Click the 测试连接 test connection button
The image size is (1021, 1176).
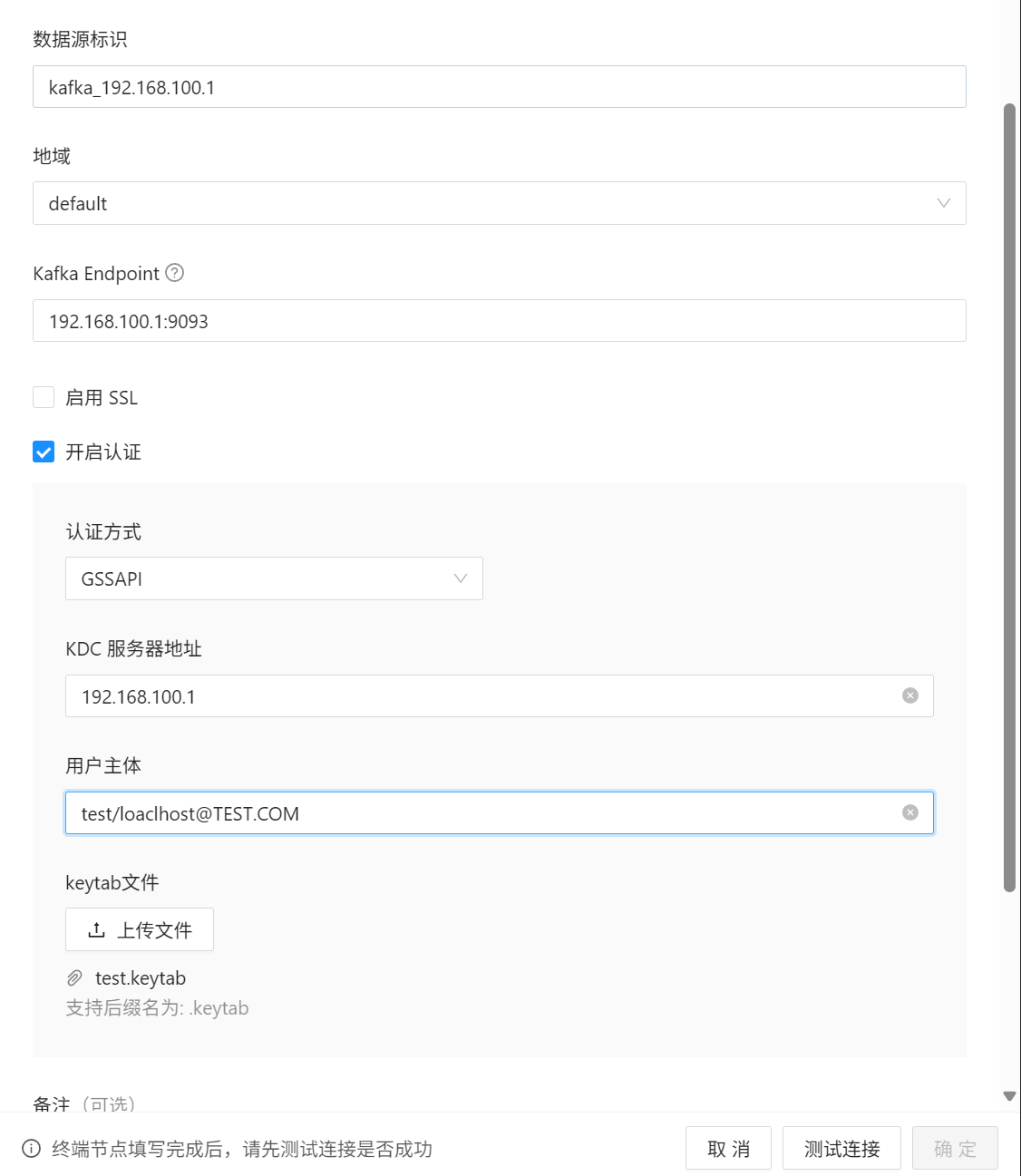coord(841,1149)
